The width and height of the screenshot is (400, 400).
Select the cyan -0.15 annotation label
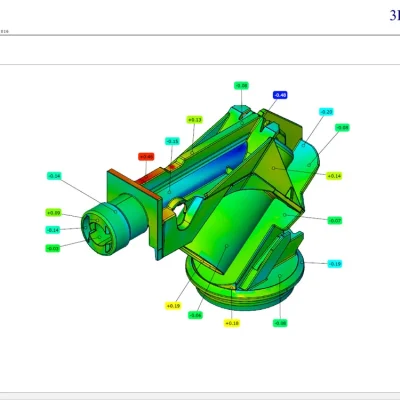(172, 141)
